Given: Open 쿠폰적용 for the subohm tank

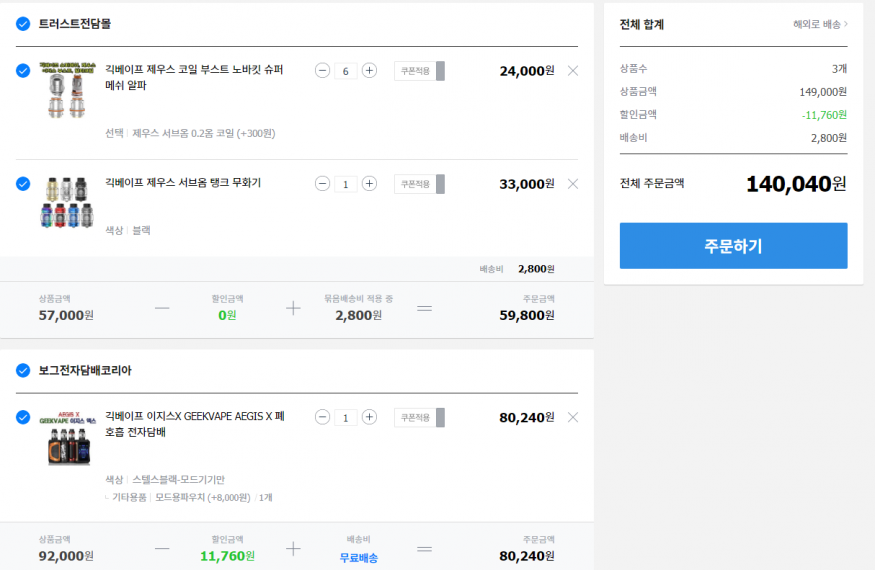Looking at the screenshot, I should (x=419, y=184).
